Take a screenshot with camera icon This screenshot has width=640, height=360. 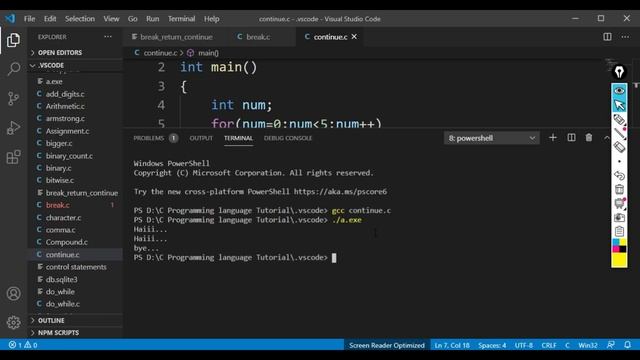[x=619, y=218]
